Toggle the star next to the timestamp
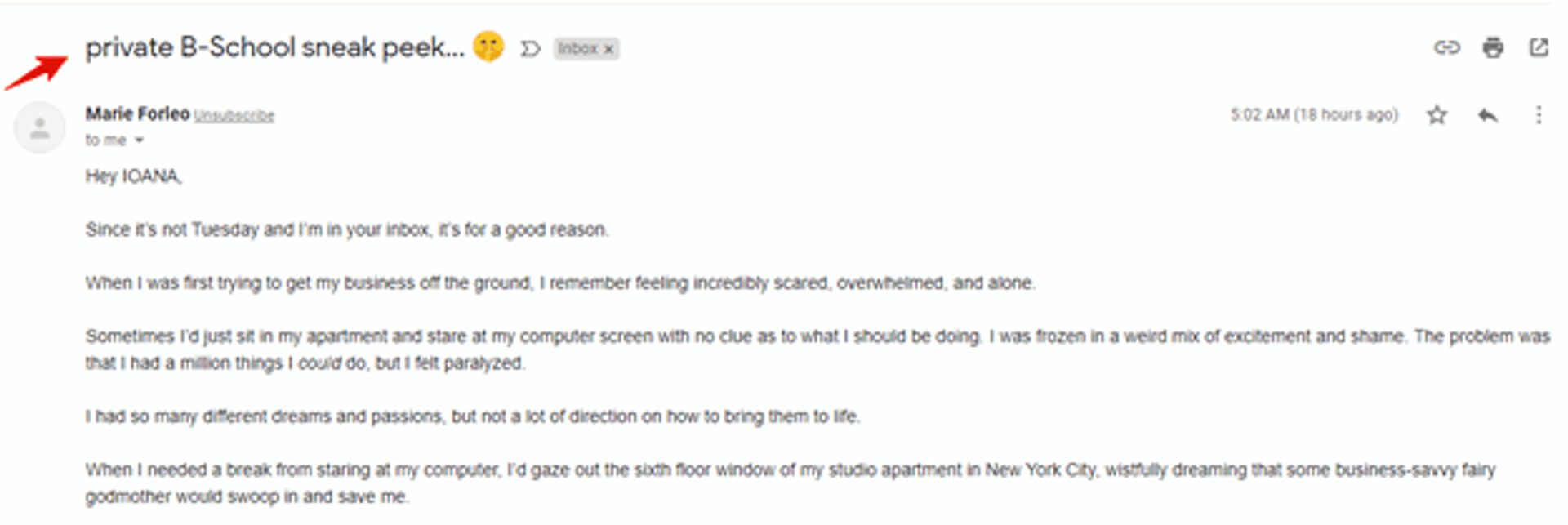Viewport: 1568px width, 525px height. point(1437,114)
